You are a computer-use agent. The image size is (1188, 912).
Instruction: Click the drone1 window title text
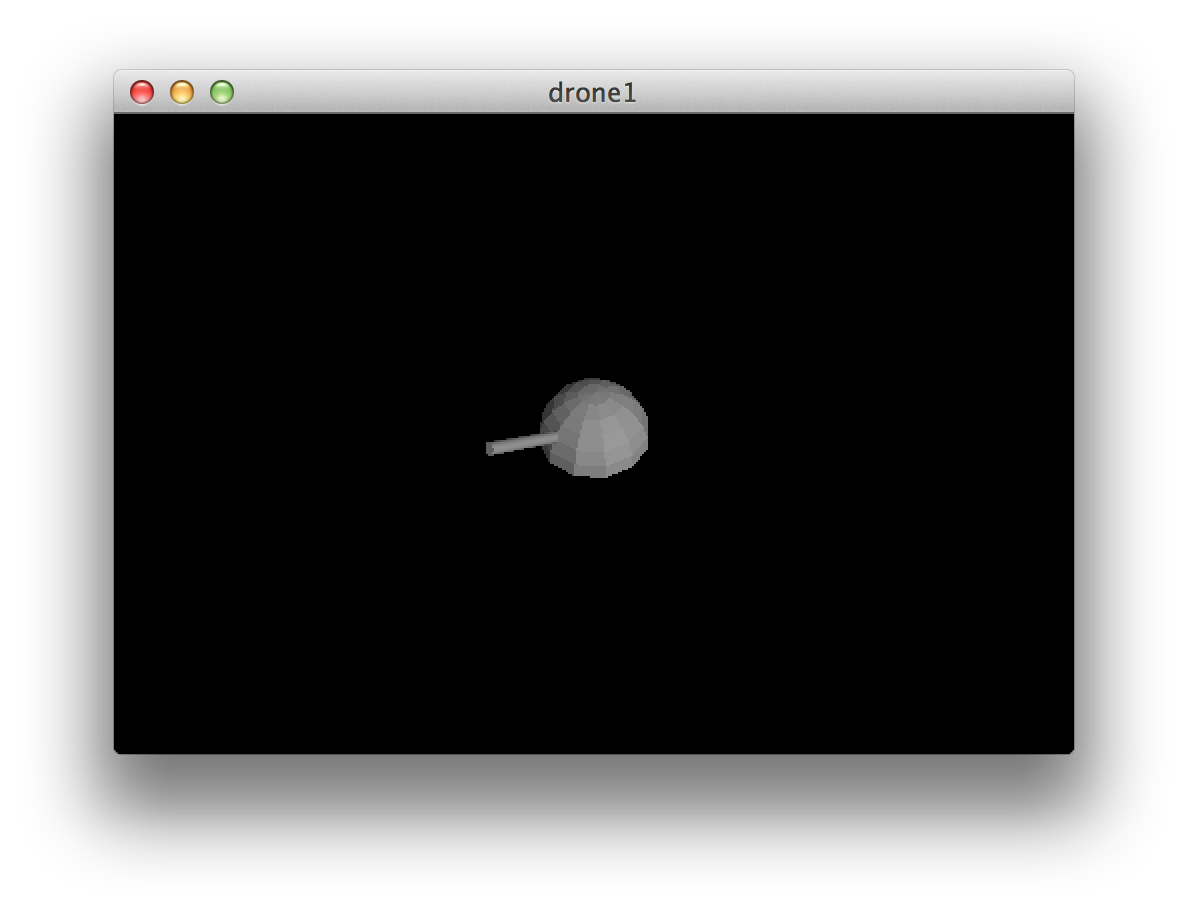tap(592, 93)
